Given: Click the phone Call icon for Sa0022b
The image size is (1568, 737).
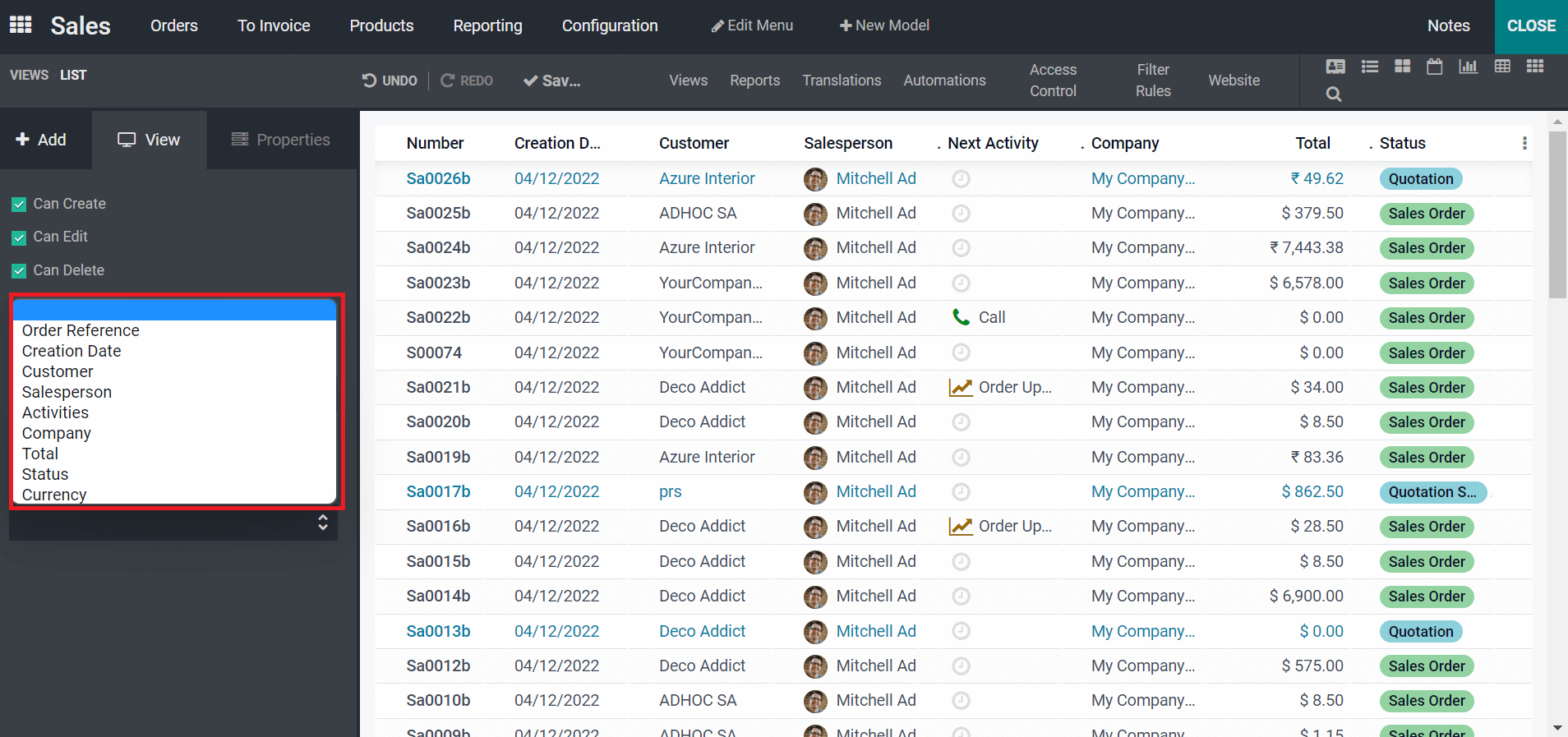Looking at the screenshot, I should (961, 317).
